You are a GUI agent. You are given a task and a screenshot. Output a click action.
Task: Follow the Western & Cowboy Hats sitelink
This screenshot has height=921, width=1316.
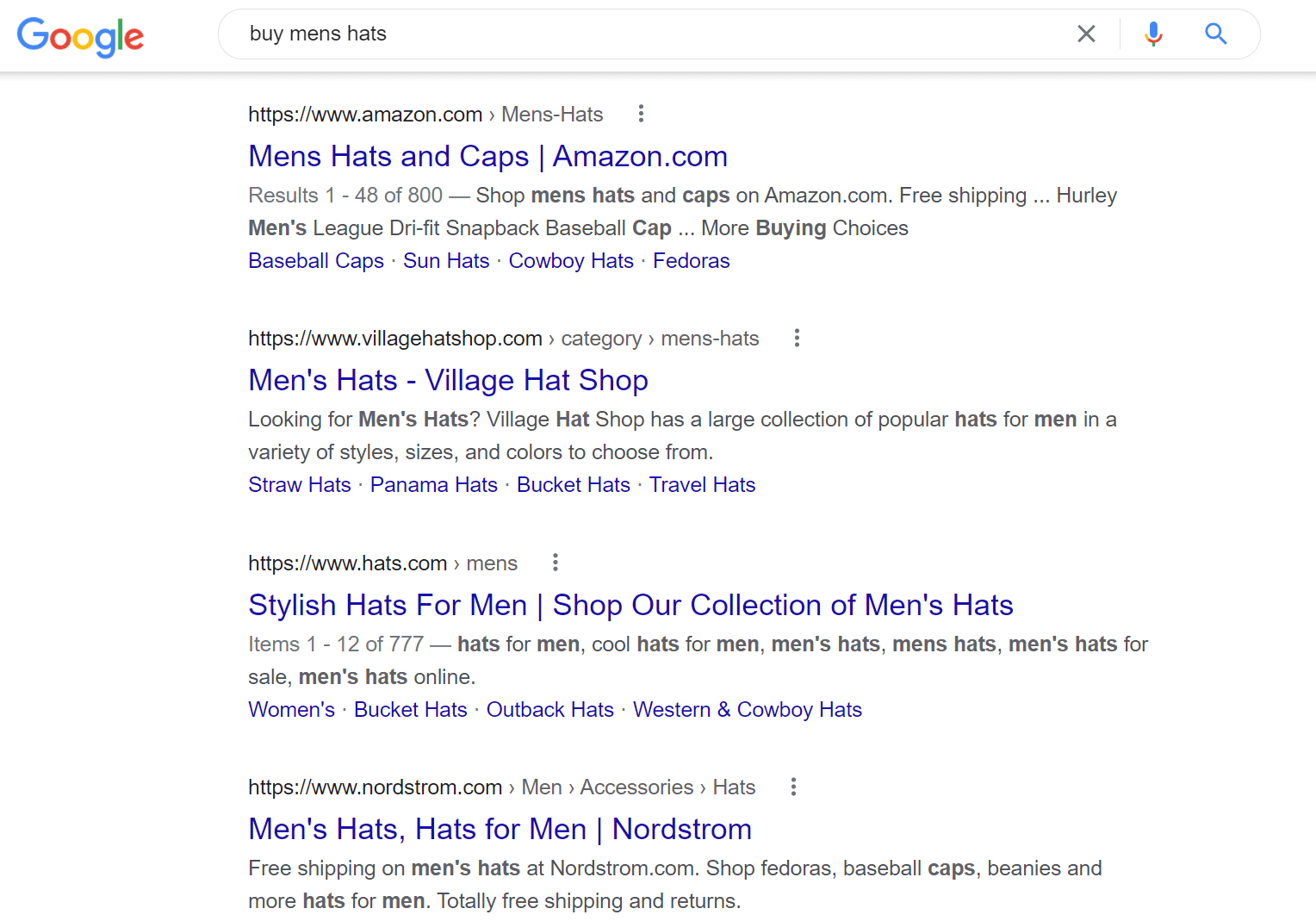[x=748, y=710]
